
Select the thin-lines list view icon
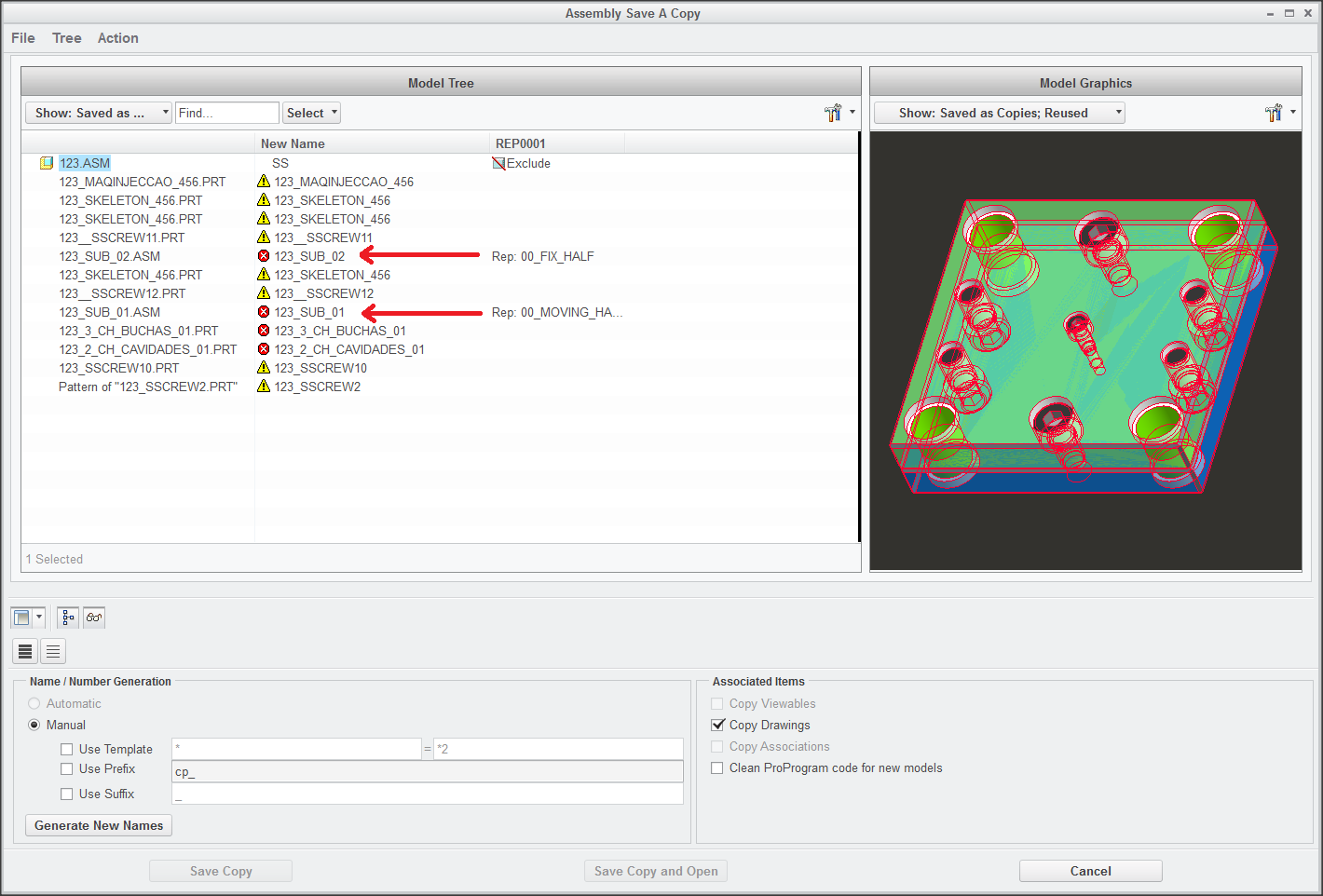[53, 651]
